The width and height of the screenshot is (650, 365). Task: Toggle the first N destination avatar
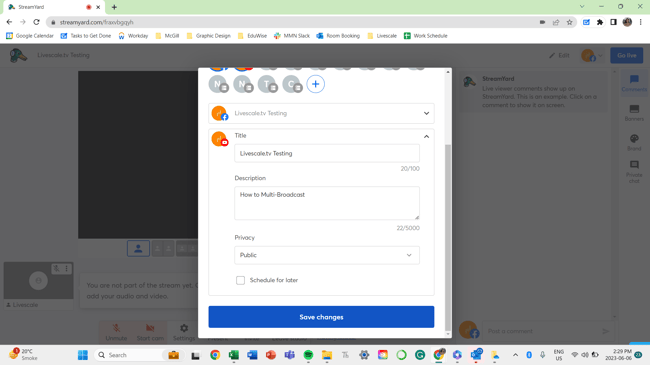(218, 84)
